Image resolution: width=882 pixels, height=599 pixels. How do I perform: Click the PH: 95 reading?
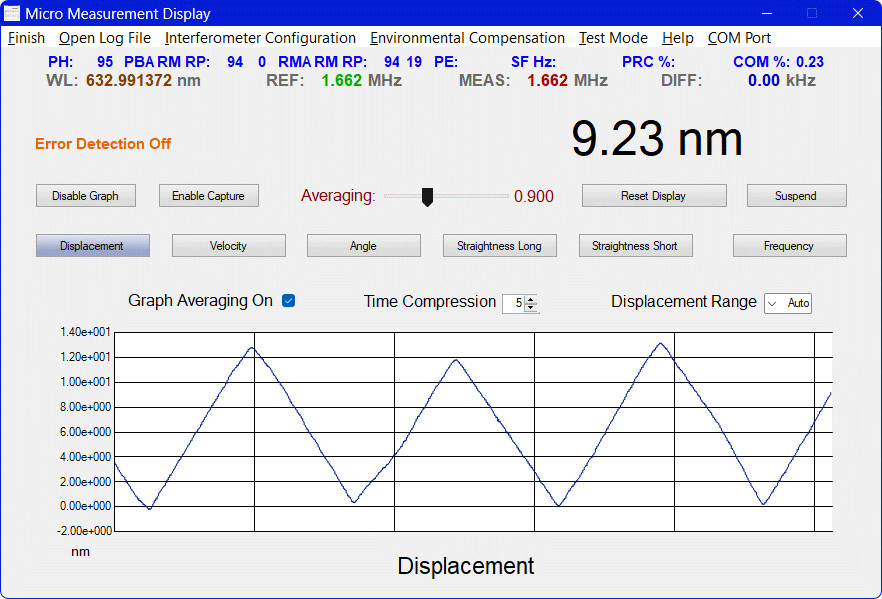pyautogui.click(x=80, y=62)
